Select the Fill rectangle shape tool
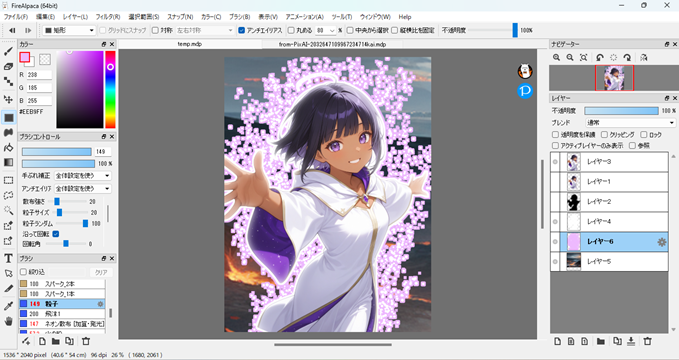679x360 pixels. point(8,117)
